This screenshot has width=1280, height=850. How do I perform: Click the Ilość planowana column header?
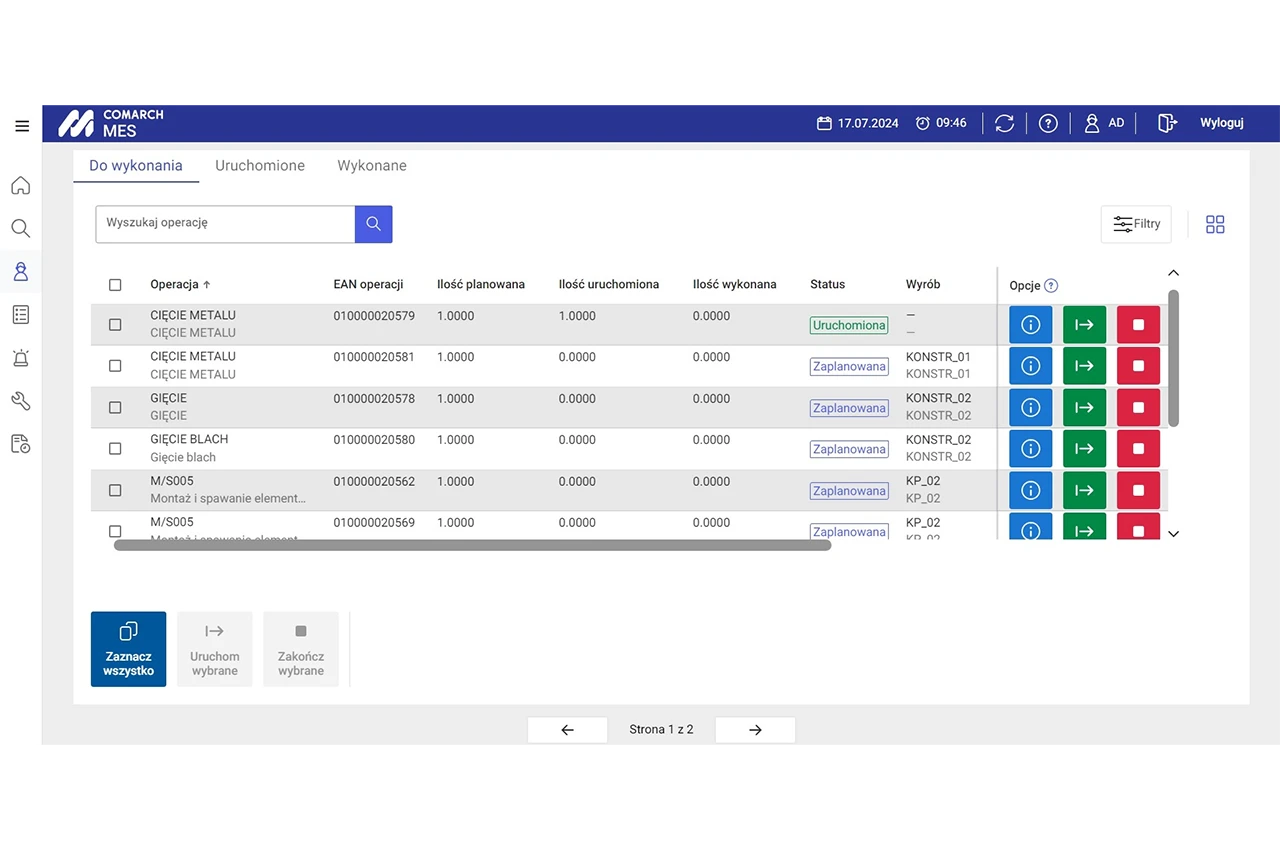[x=481, y=284]
